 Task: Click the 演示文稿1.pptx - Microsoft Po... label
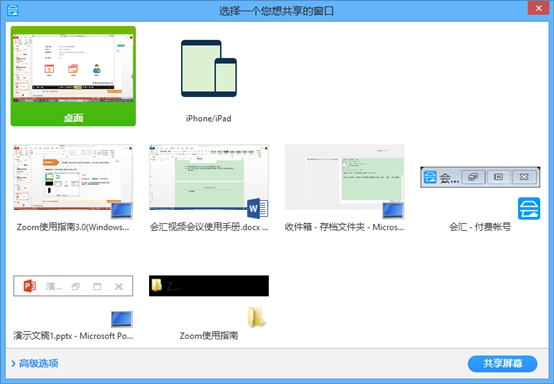click(x=73, y=336)
